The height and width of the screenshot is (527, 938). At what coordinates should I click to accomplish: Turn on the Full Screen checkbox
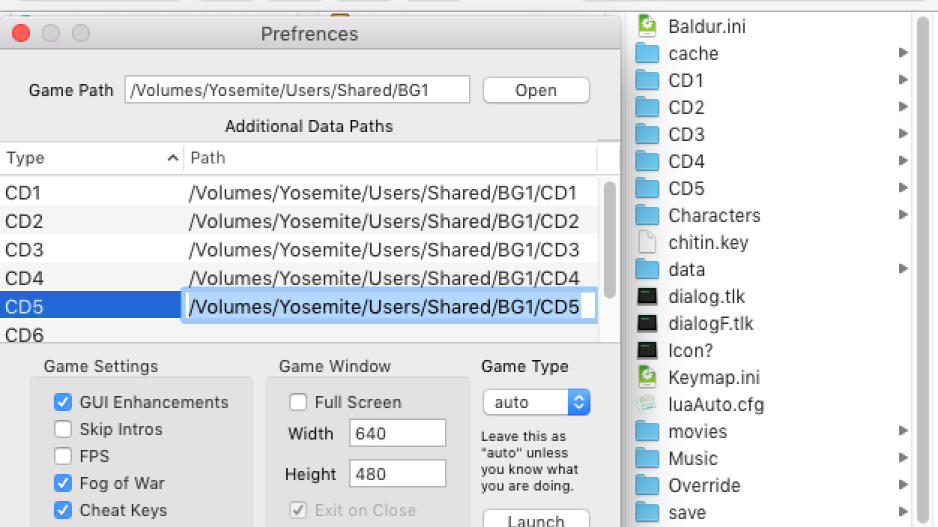298,402
